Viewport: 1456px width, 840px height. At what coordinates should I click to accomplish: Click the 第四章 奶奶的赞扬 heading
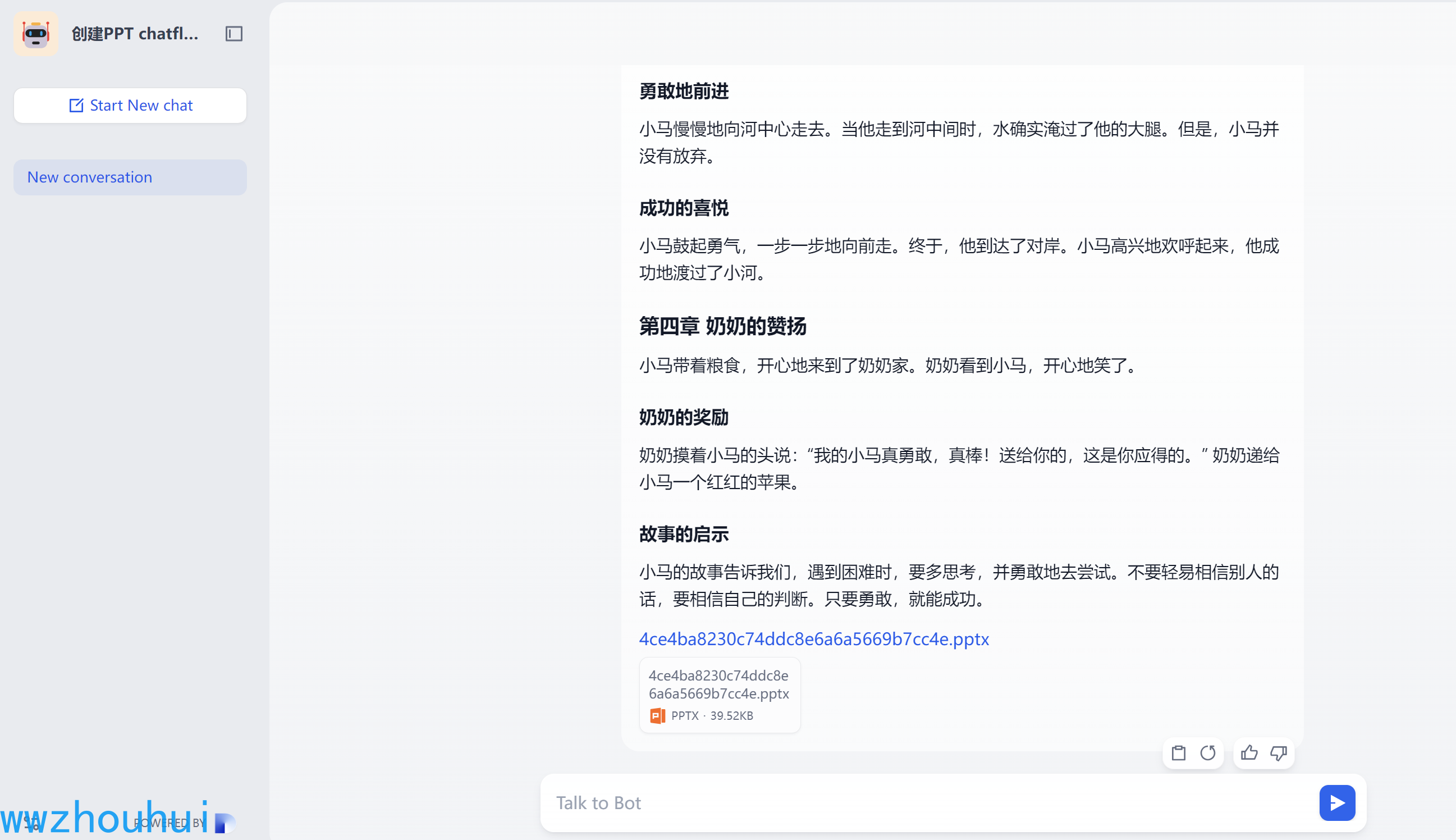[722, 327]
